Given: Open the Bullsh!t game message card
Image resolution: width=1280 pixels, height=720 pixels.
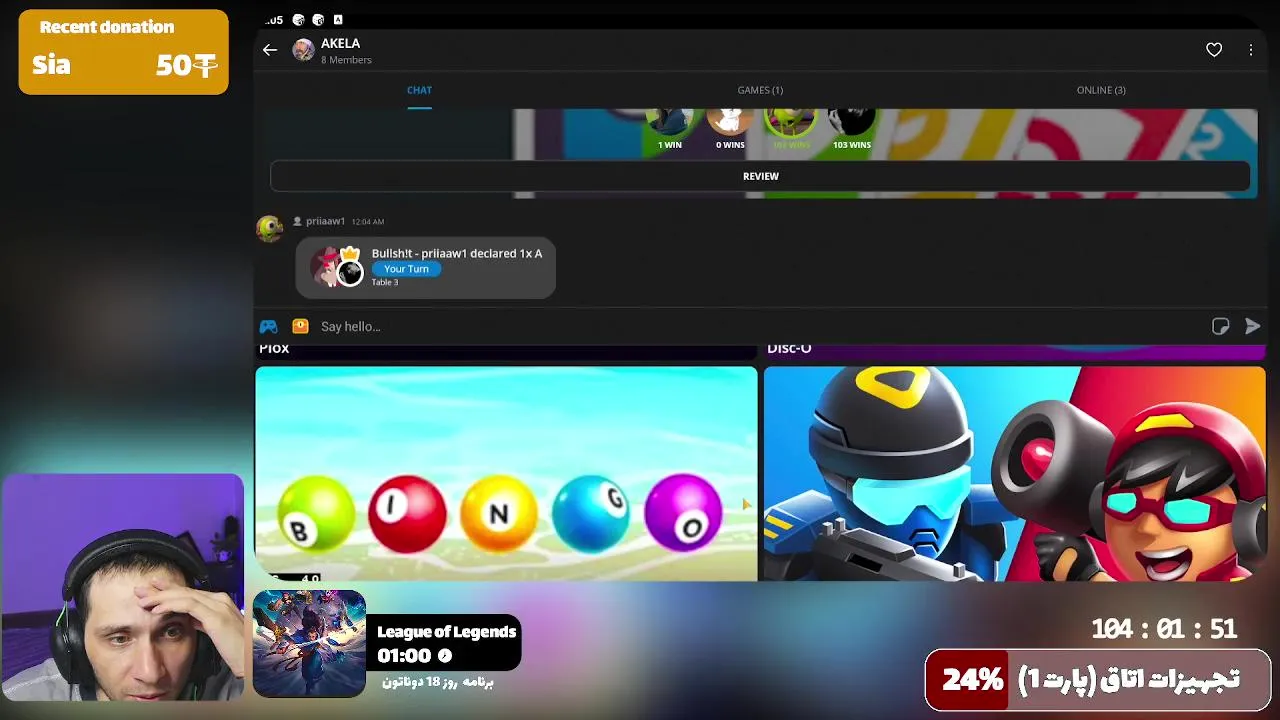Looking at the screenshot, I should pos(425,268).
